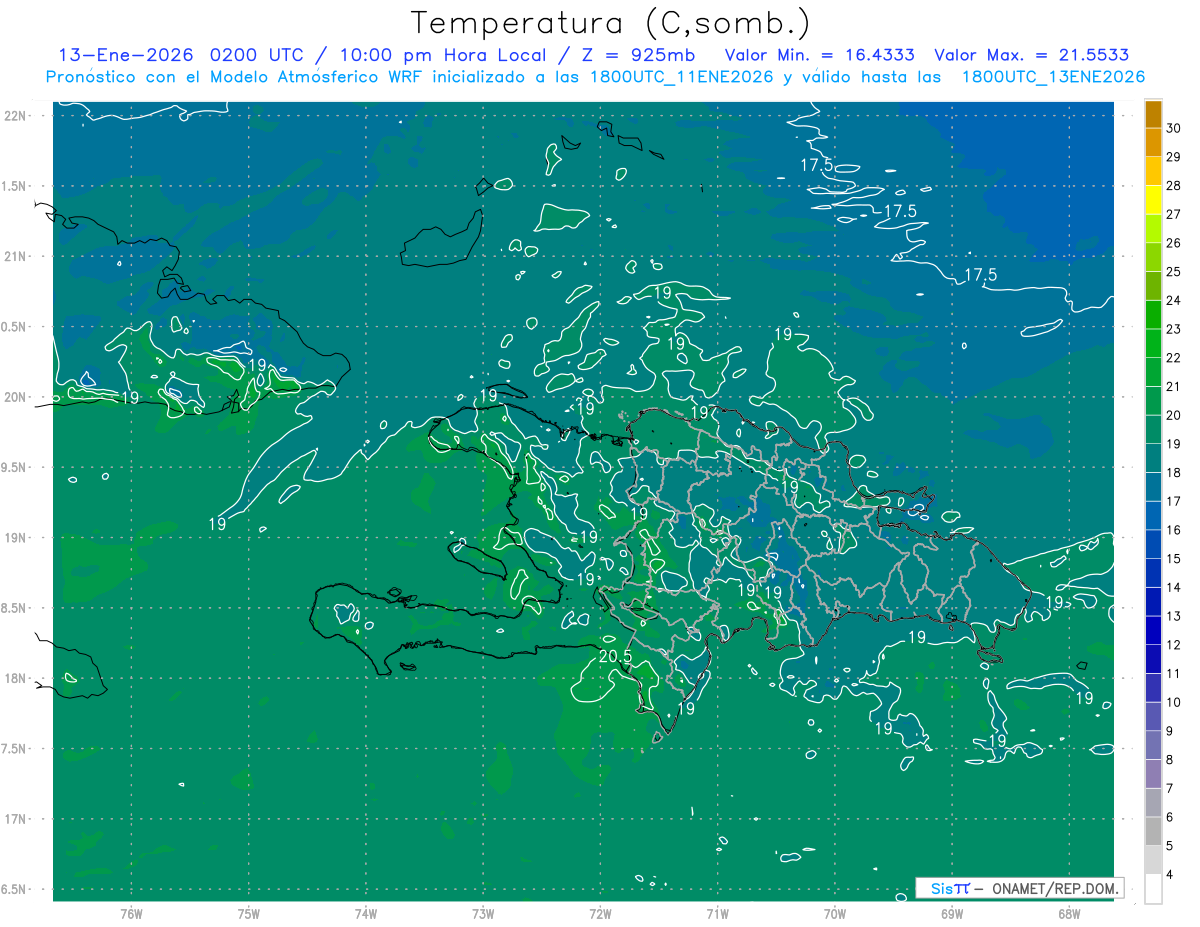The width and height of the screenshot is (1200, 927).
Task: Click the 'Valor Max. = 21.5533' text
Action: pyautogui.click(x=1032, y=54)
